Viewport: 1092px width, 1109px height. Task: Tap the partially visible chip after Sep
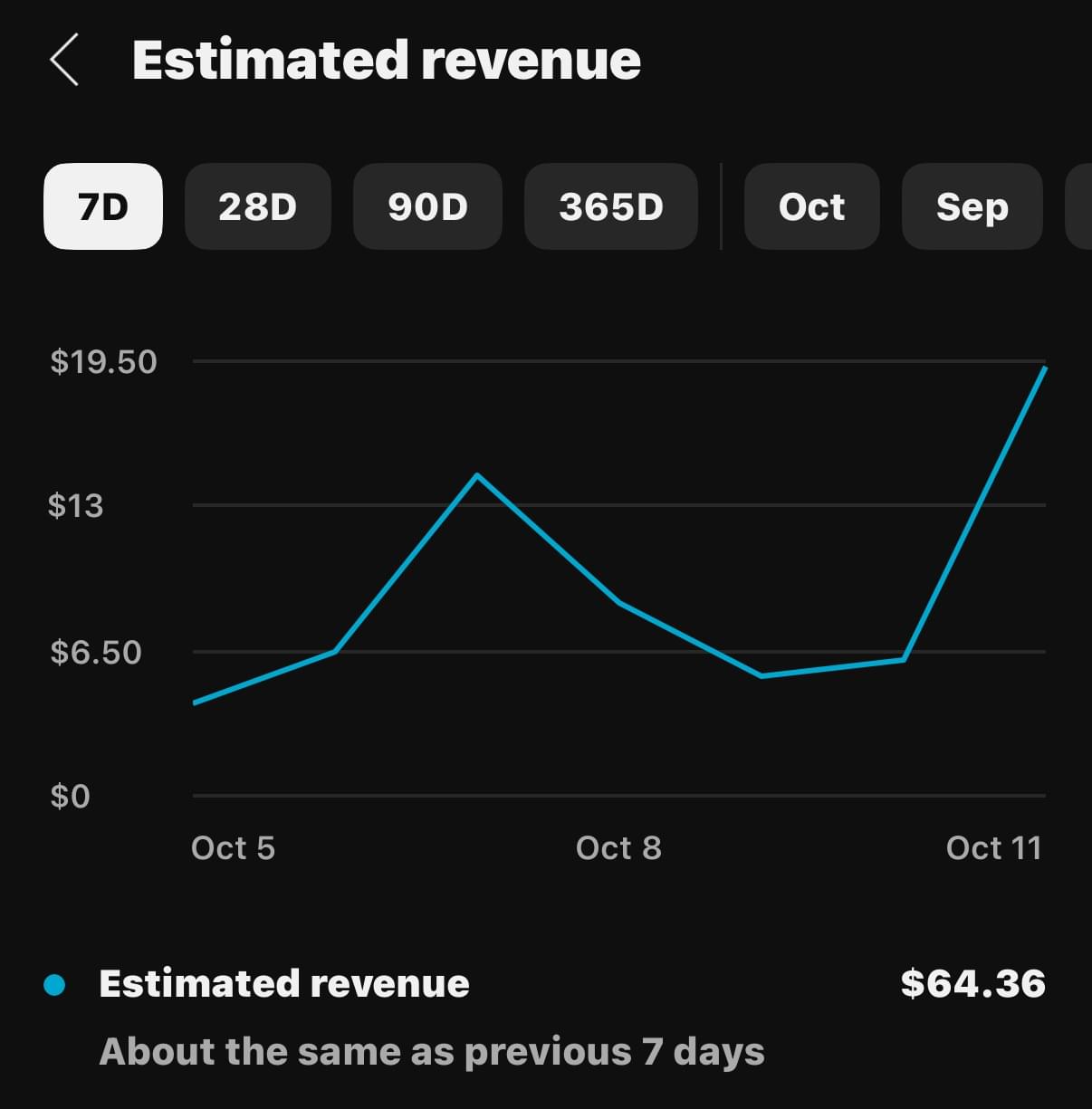[1079, 206]
